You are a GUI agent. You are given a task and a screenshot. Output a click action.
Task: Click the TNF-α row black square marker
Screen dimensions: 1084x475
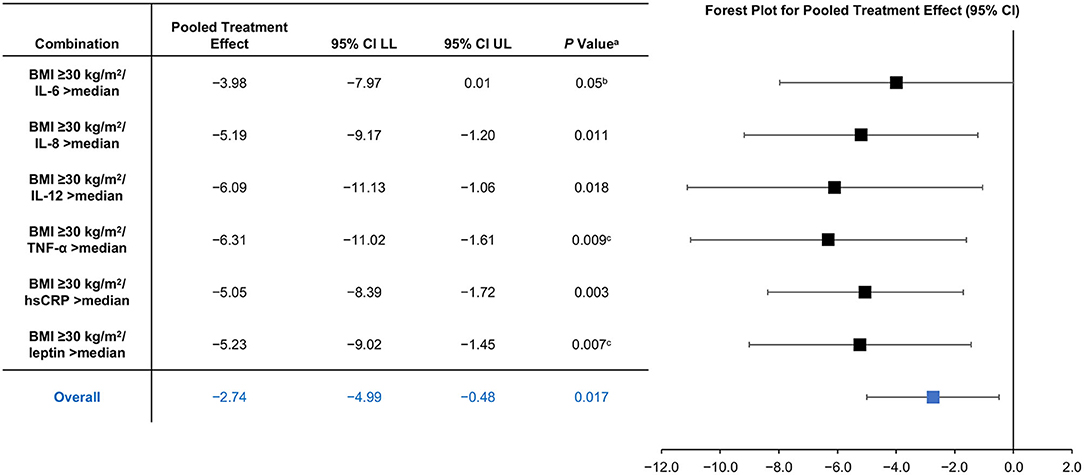coord(828,240)
